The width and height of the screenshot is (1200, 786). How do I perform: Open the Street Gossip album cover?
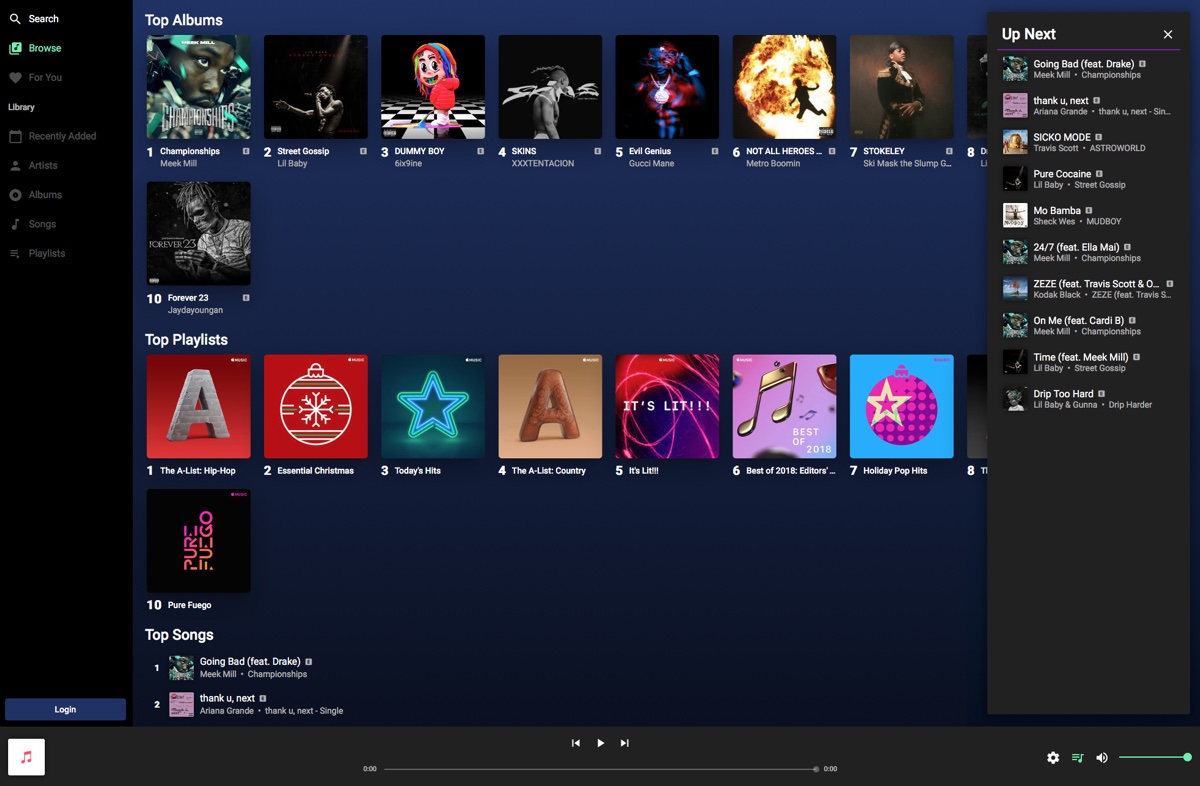coord(316,87)
